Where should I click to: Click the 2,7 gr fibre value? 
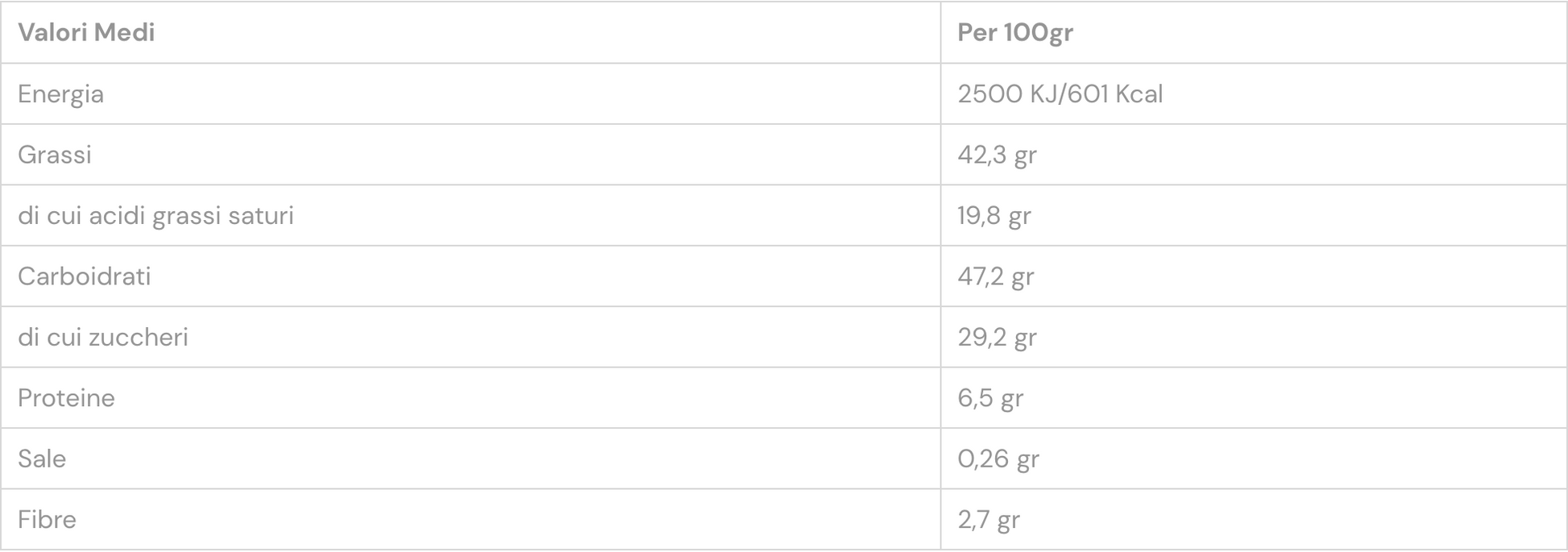[989, 520]
